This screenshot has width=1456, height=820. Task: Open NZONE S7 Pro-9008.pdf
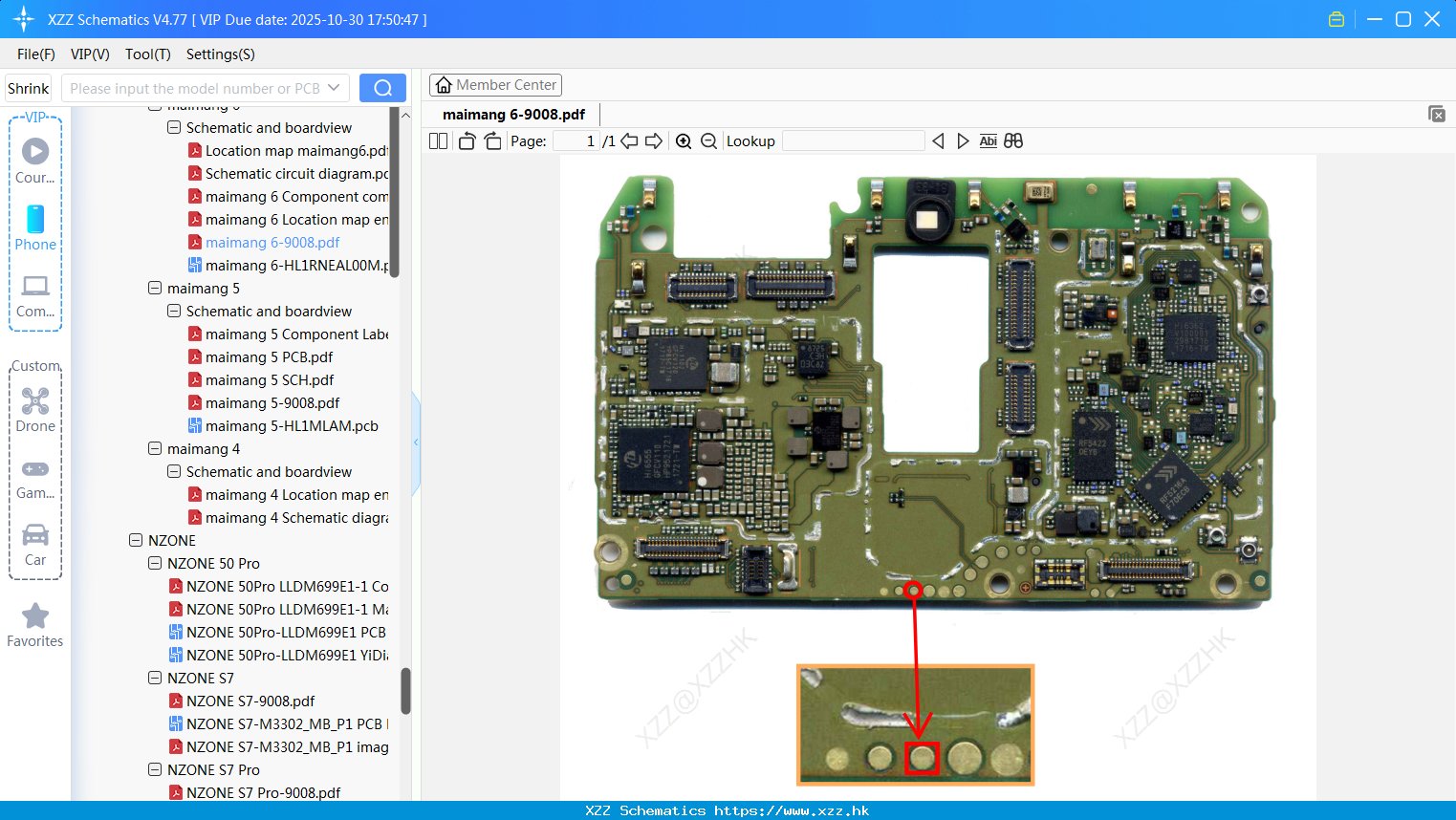click(255, 792)
